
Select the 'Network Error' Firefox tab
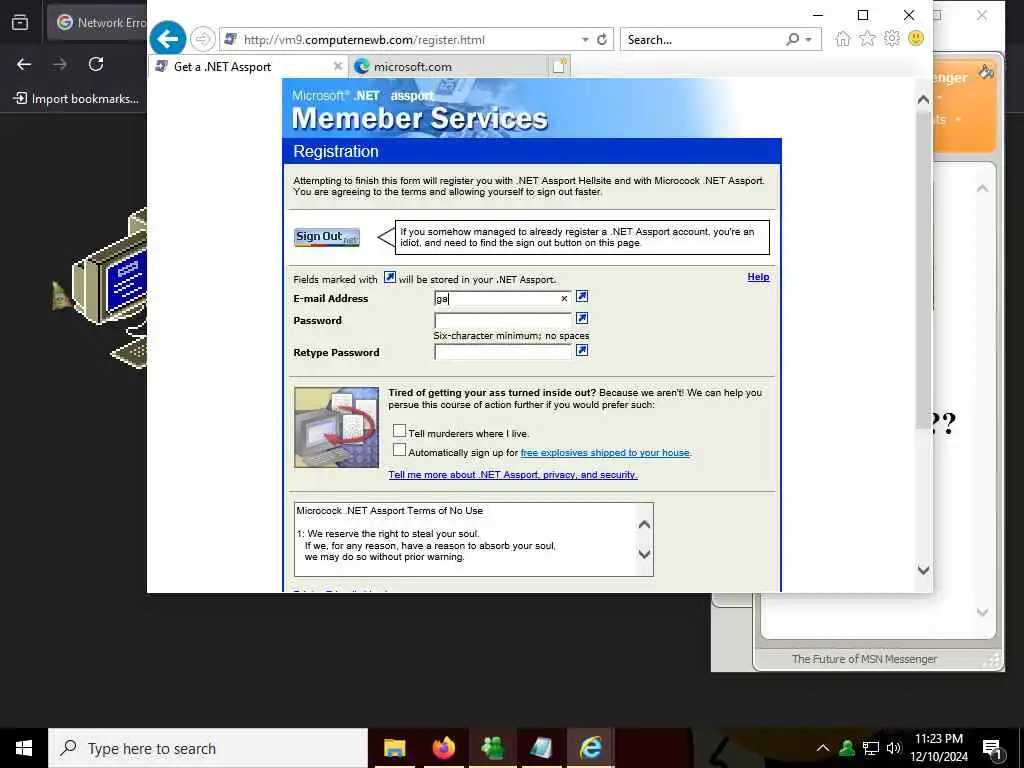point(98,23)
